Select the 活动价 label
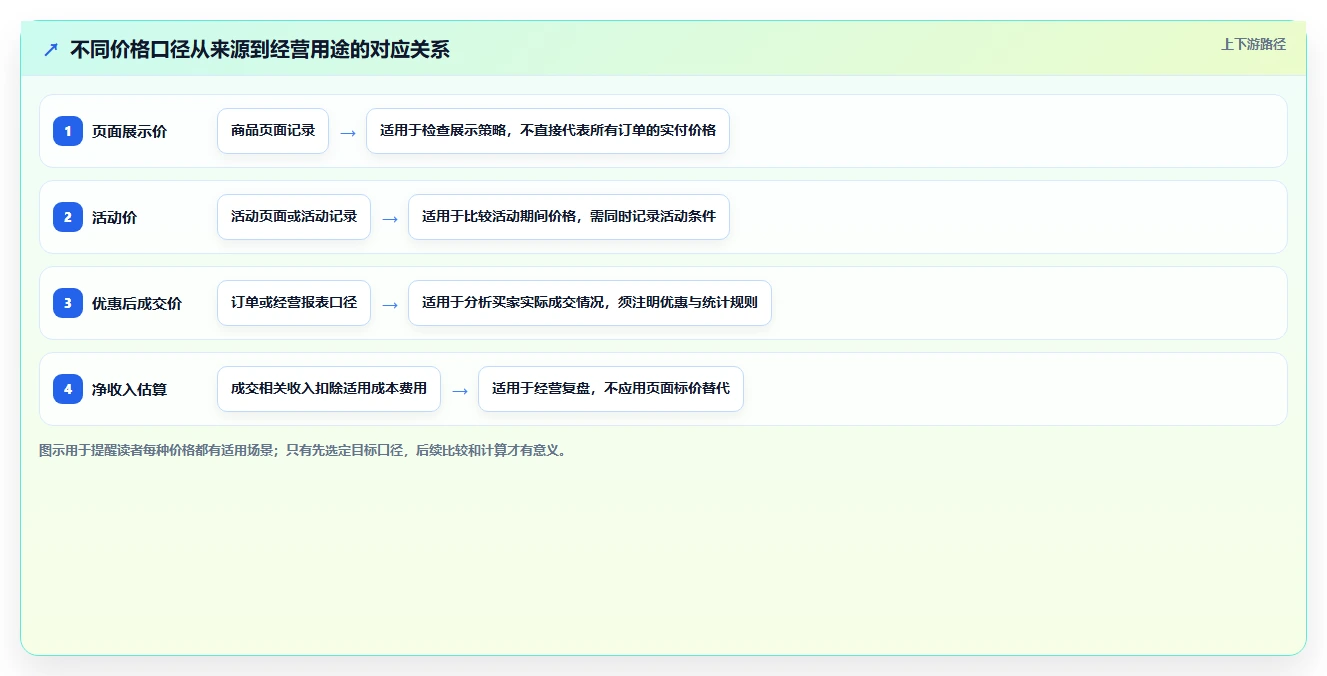This screenshot has width=1327, height=676. pos(114,218)
